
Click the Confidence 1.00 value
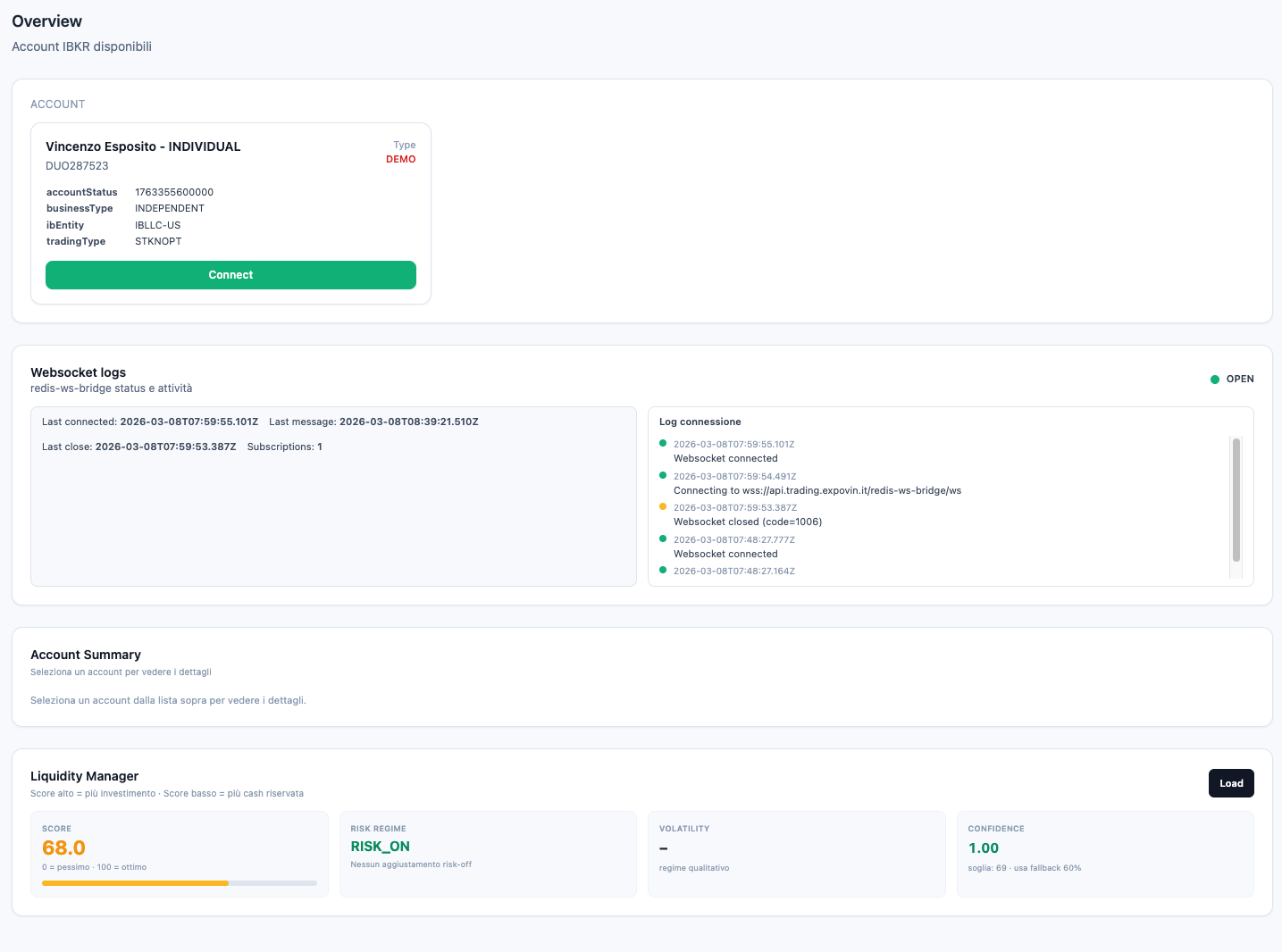coord(983,848)
